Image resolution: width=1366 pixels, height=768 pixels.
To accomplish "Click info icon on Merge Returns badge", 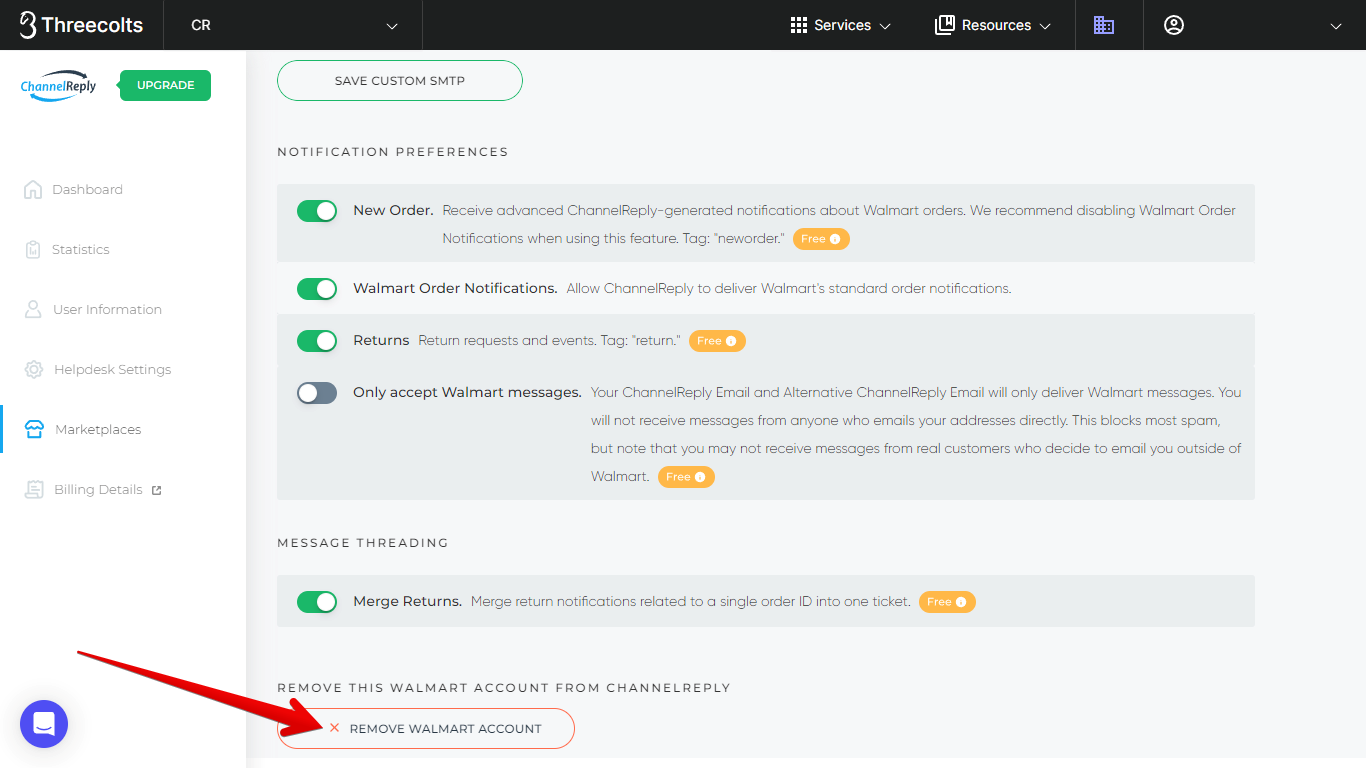I will click(x=961, y=602).
